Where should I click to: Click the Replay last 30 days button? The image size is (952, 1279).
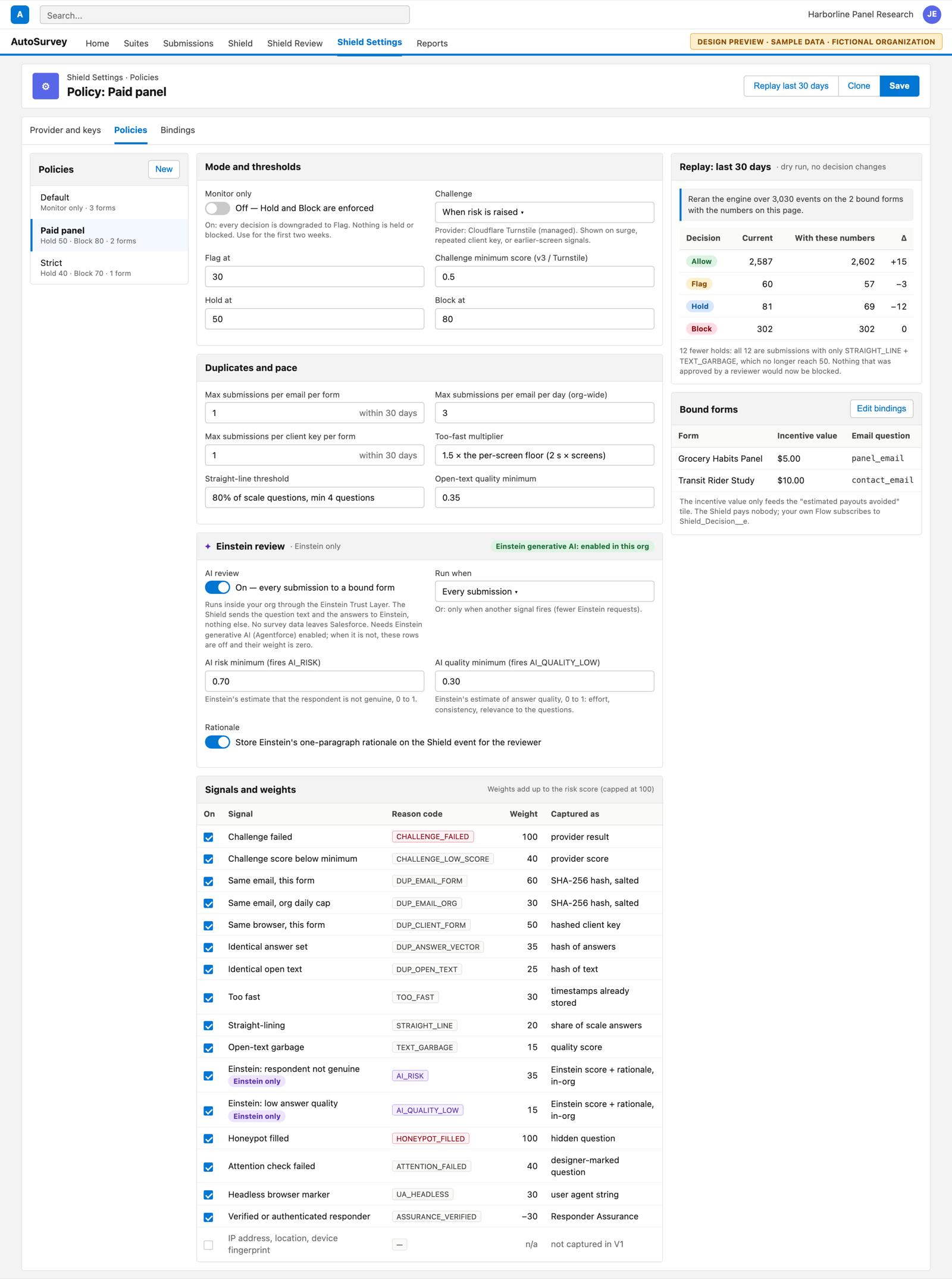point(791,86)
